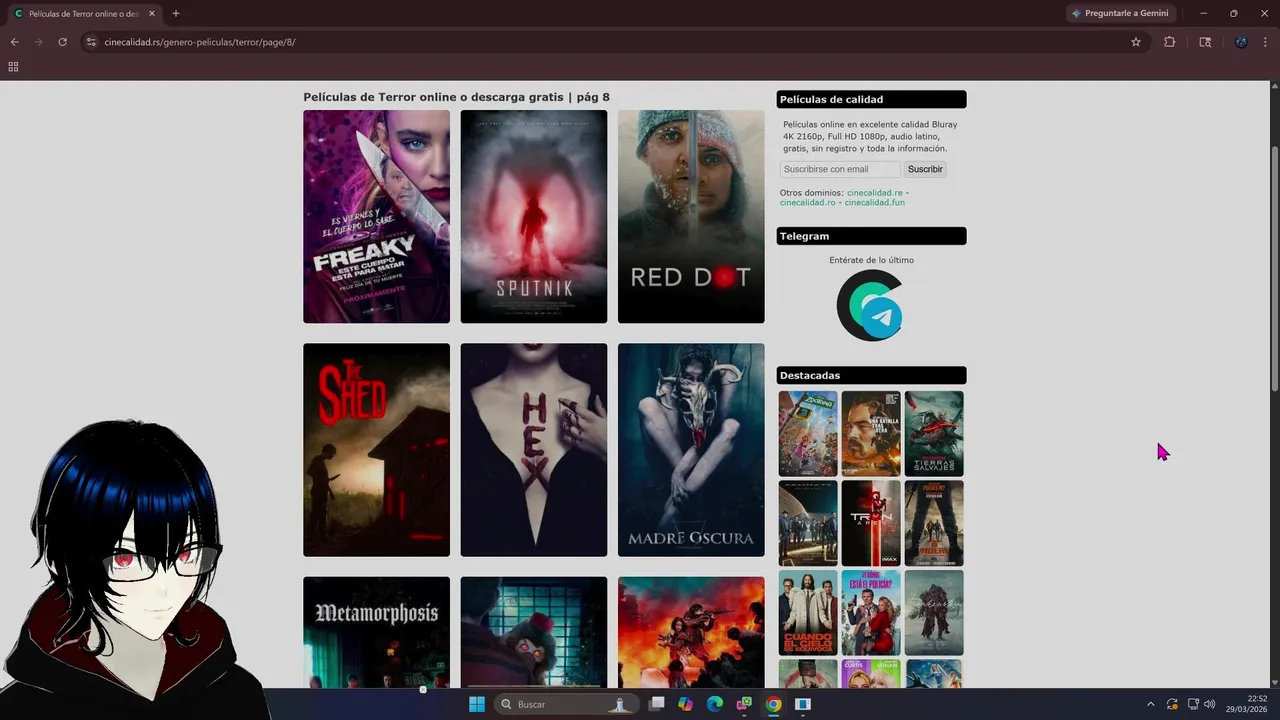Screen dimensions: 1280x720
Task: Visit the cinecalidad.fun domain link
Action: (874, 202)
